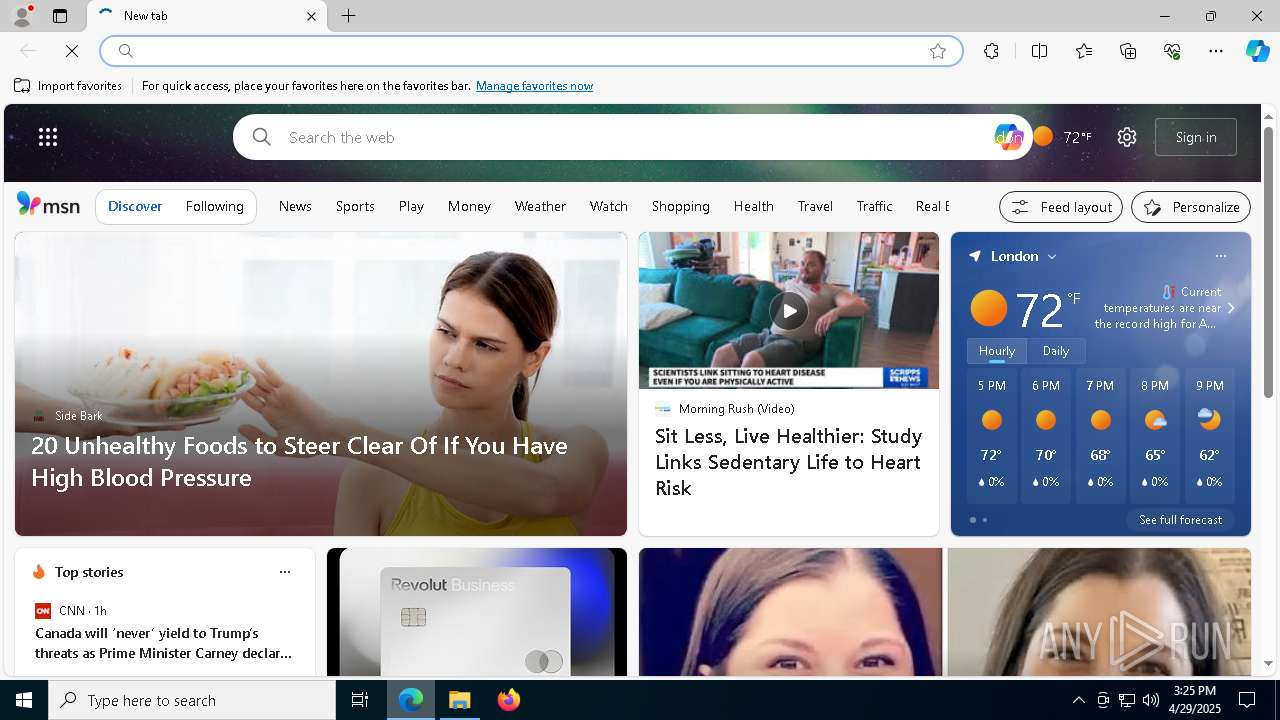Open the Travel section
Image resolution: width=1280 pixels, height=720 pixels.
click(815, 206)
